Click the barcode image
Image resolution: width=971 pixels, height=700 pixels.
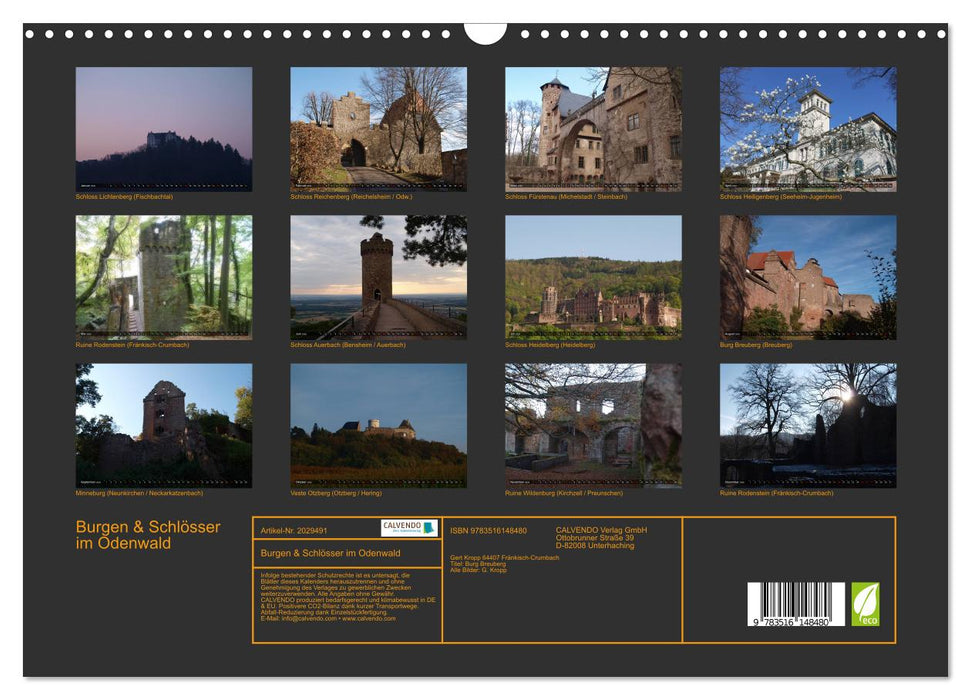[796, 605]
